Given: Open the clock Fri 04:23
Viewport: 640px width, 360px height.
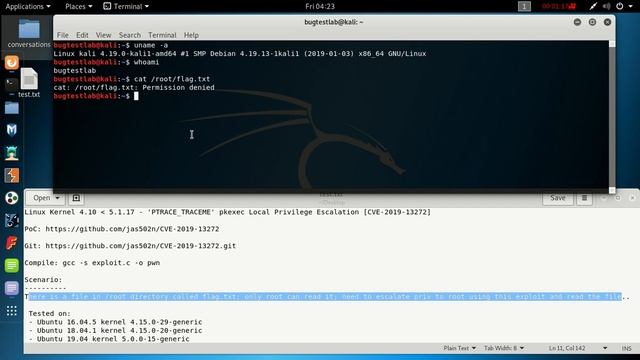Looking at the screenshot, I should click(320, 6).
